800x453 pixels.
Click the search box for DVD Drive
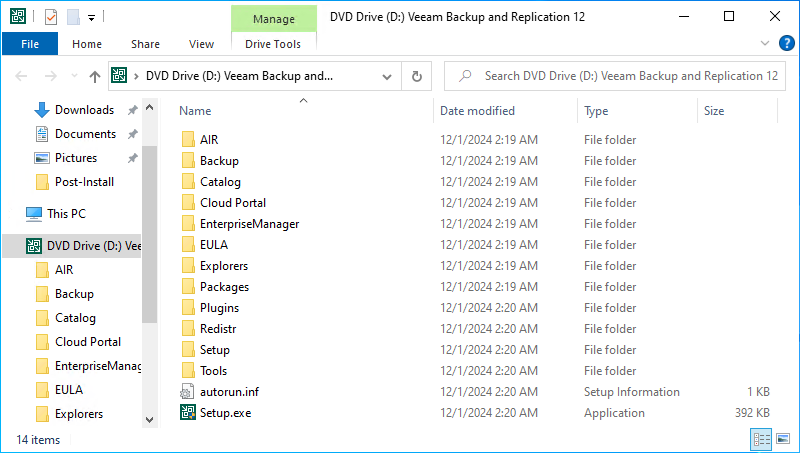[615, 76]
